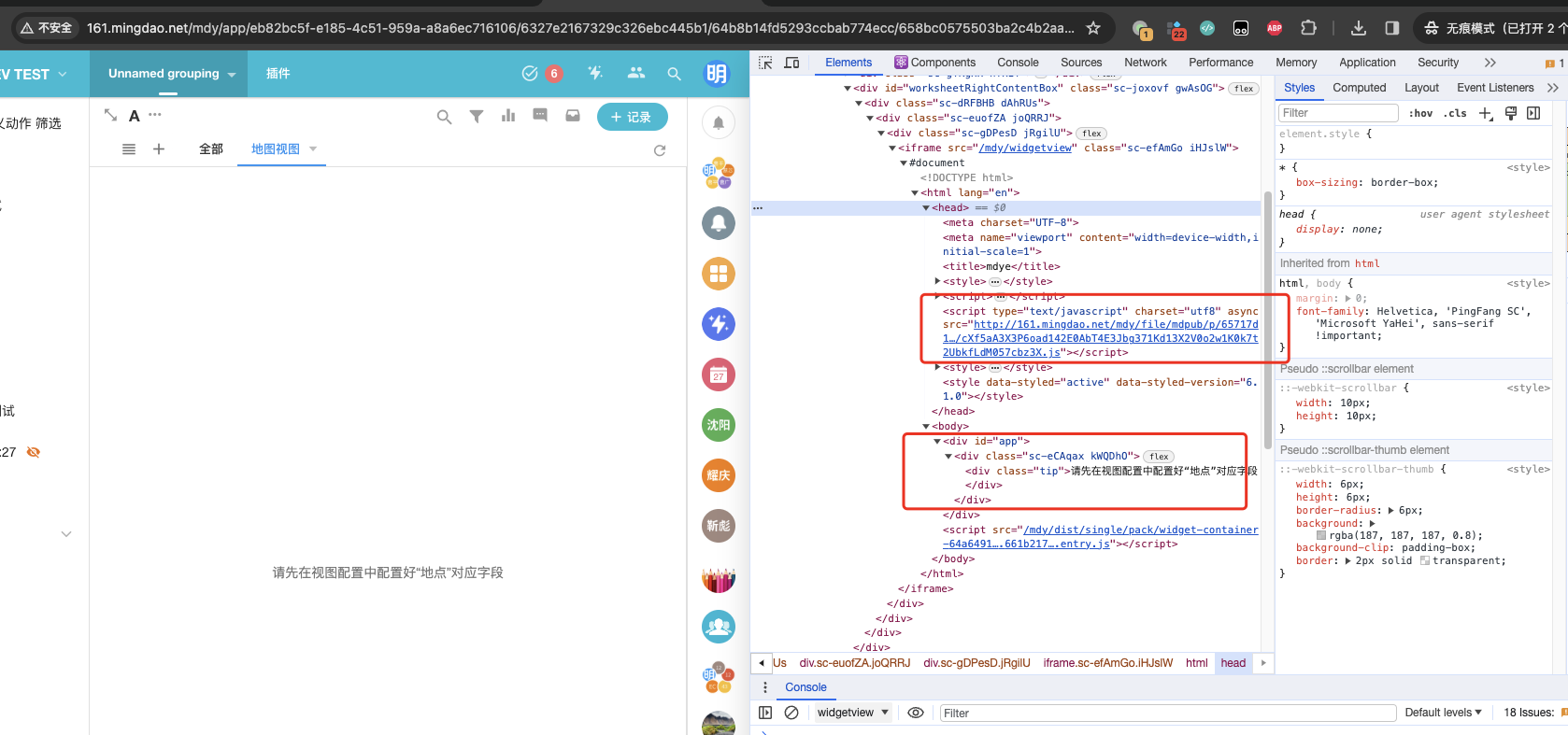
Task: Open the Unnamed grouping dropdown
Action: (172, 74)
